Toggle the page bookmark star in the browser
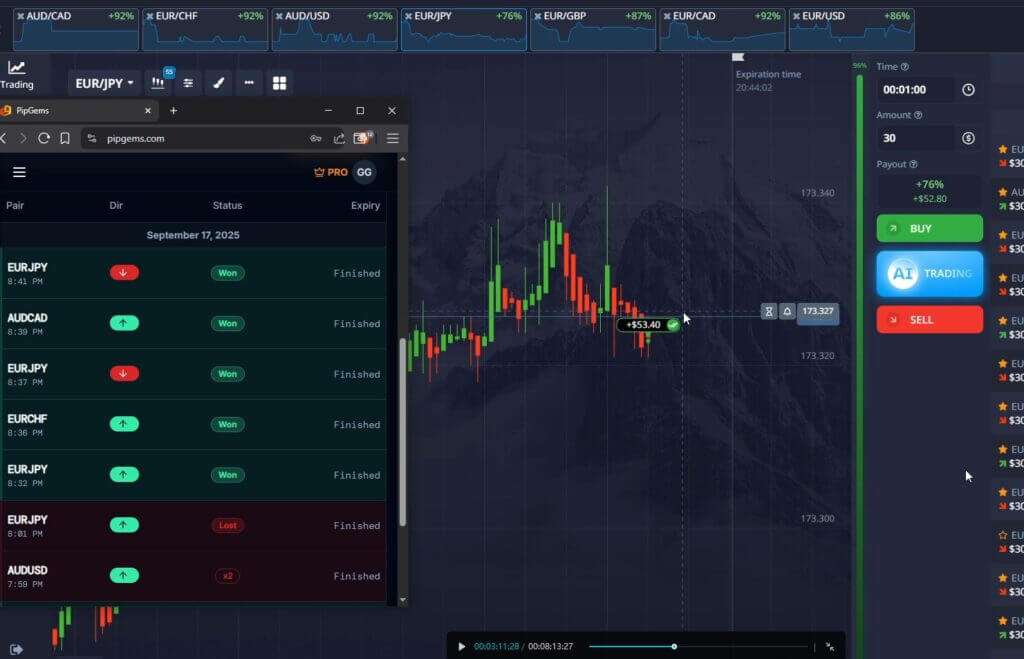 point(65,138)
